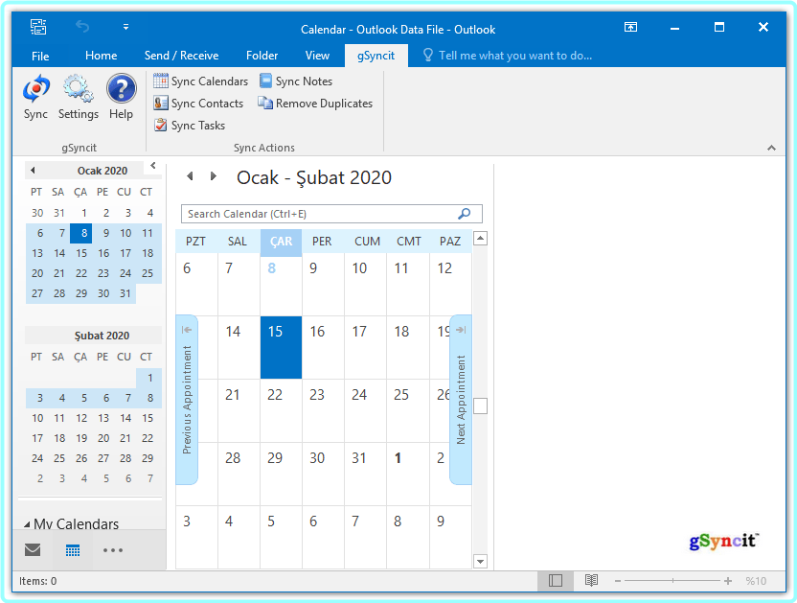Open navigation options ellipsis
Screen dimensions: 797x603
coord(113,550)
